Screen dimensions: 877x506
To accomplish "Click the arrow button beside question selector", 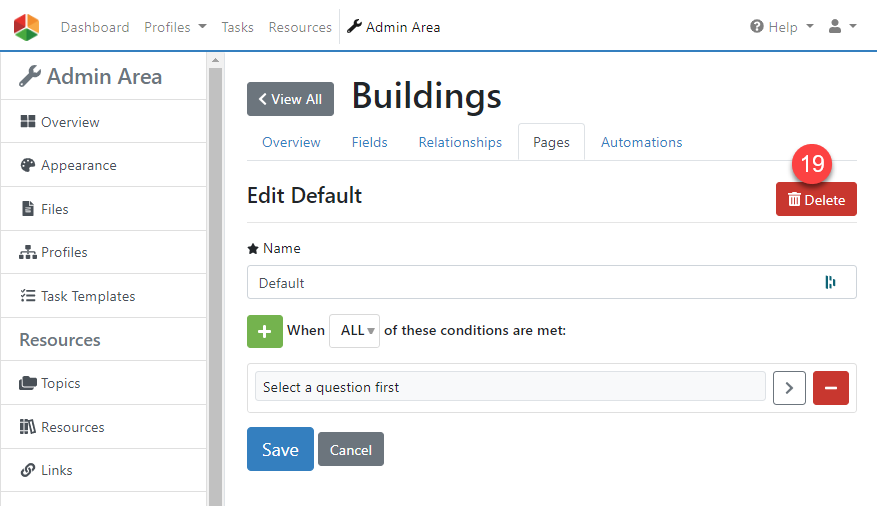I will pos(789,387).
